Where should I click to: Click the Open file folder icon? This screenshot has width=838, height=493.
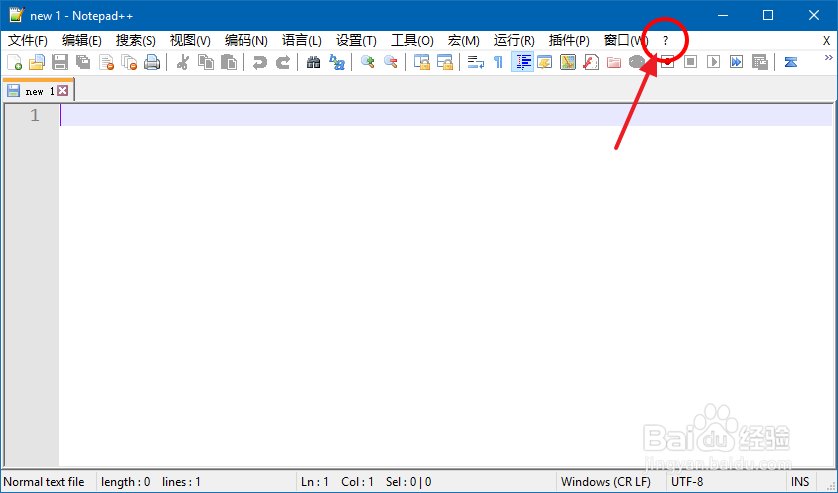(37, 63)
